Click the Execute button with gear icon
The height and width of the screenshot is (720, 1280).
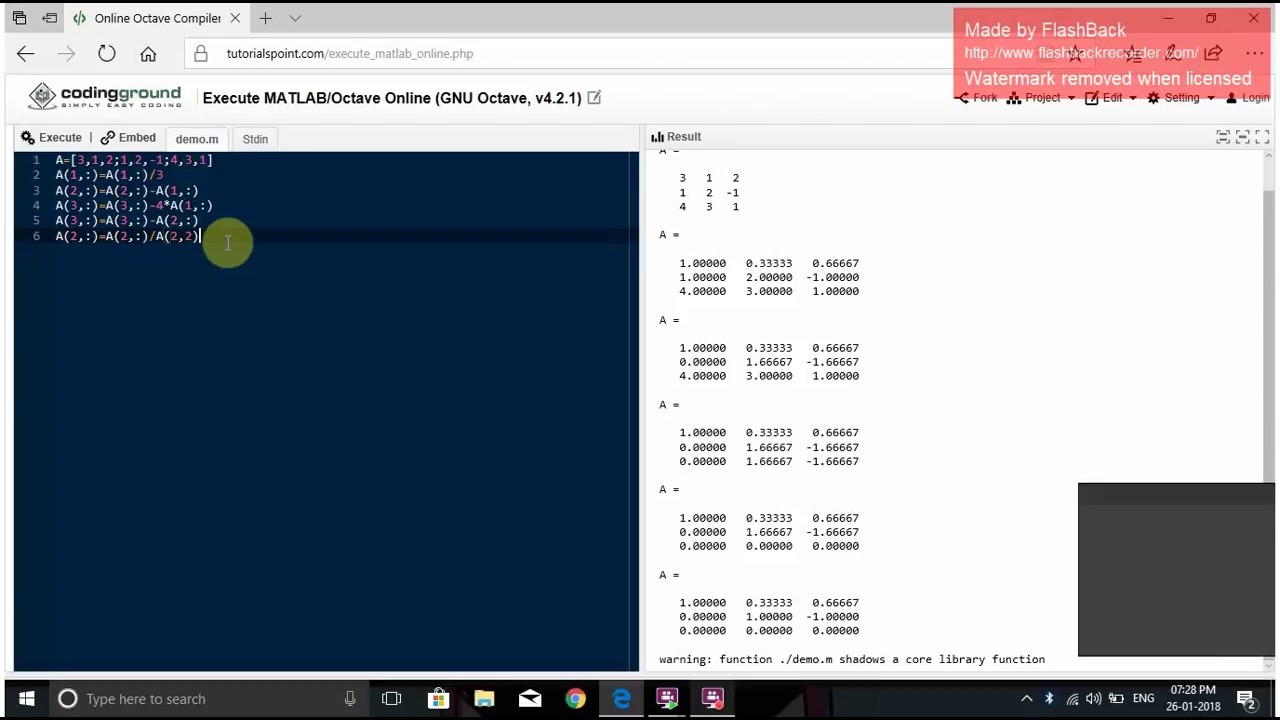[x=52, y=138]
